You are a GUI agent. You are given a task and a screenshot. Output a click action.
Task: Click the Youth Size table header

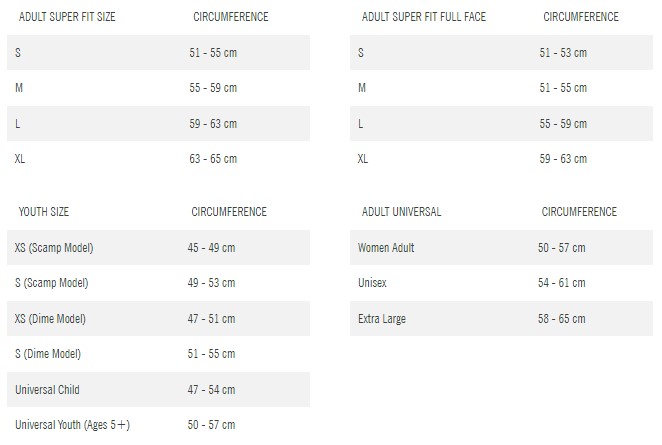click(44, 212)
